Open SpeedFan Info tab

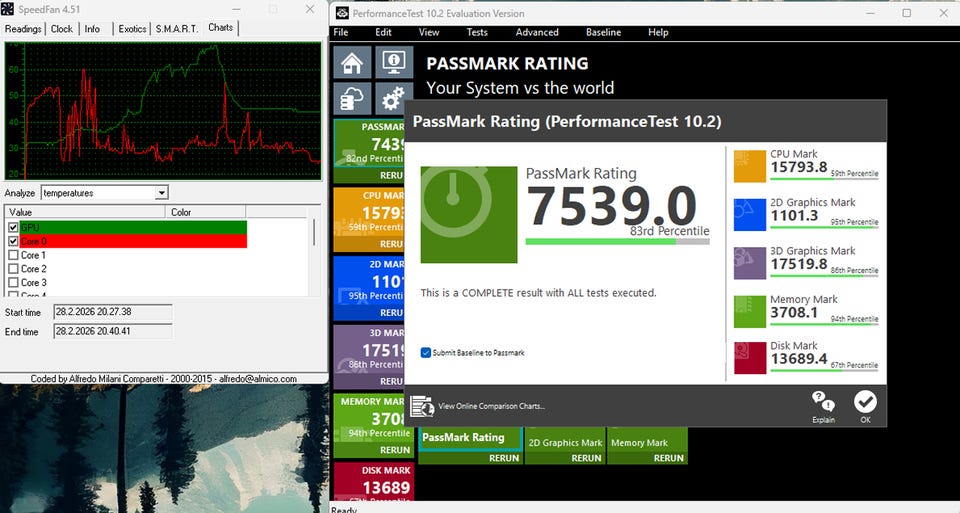(92, 29)
